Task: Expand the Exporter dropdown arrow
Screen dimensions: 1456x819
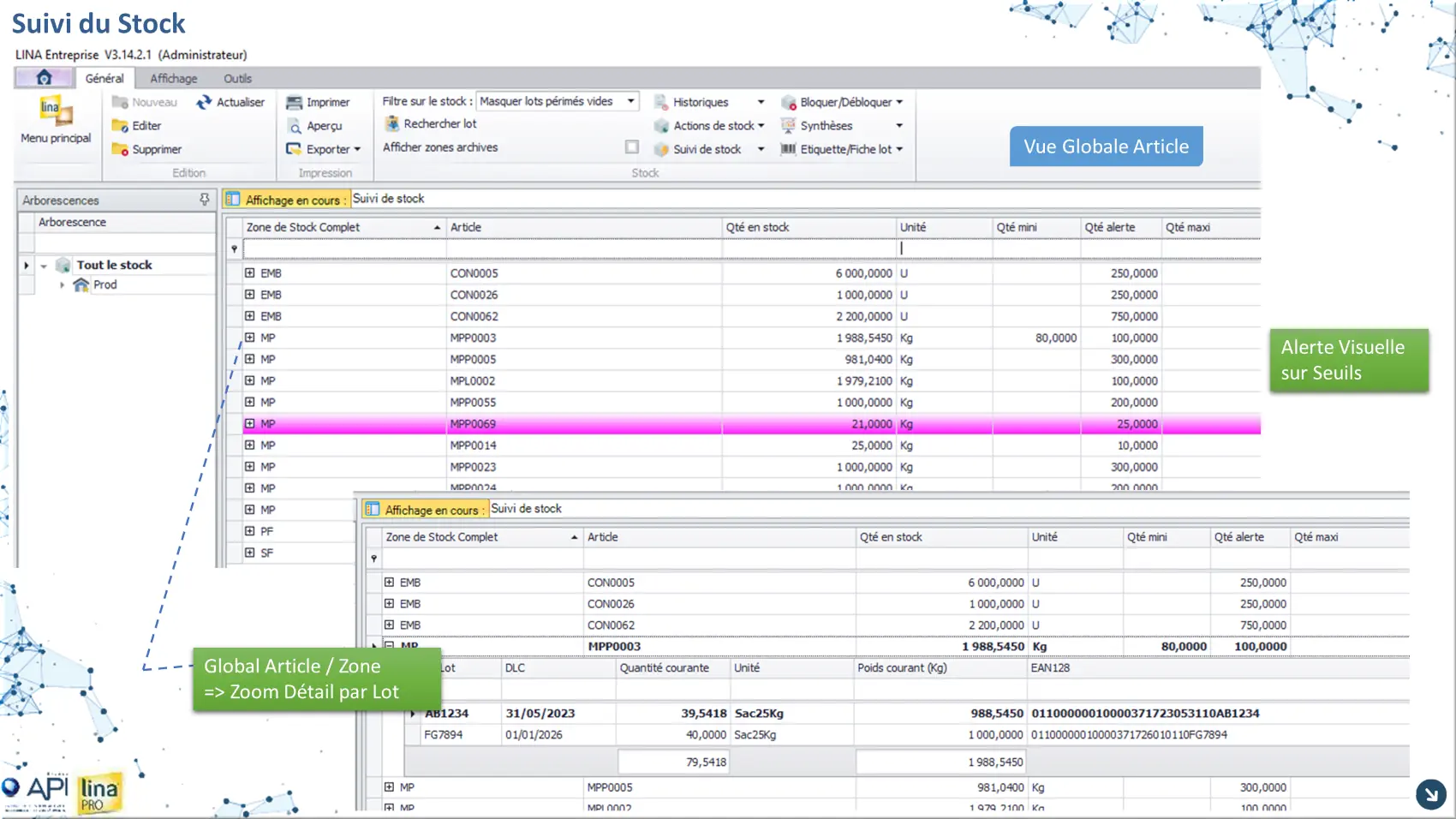Action: 357,149
